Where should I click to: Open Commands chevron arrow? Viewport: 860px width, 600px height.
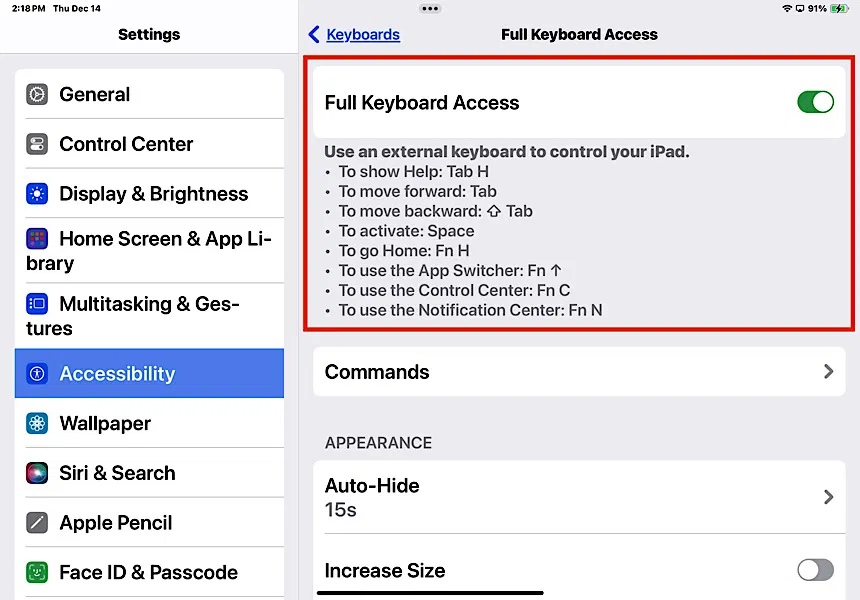click(x=828, y=372)
